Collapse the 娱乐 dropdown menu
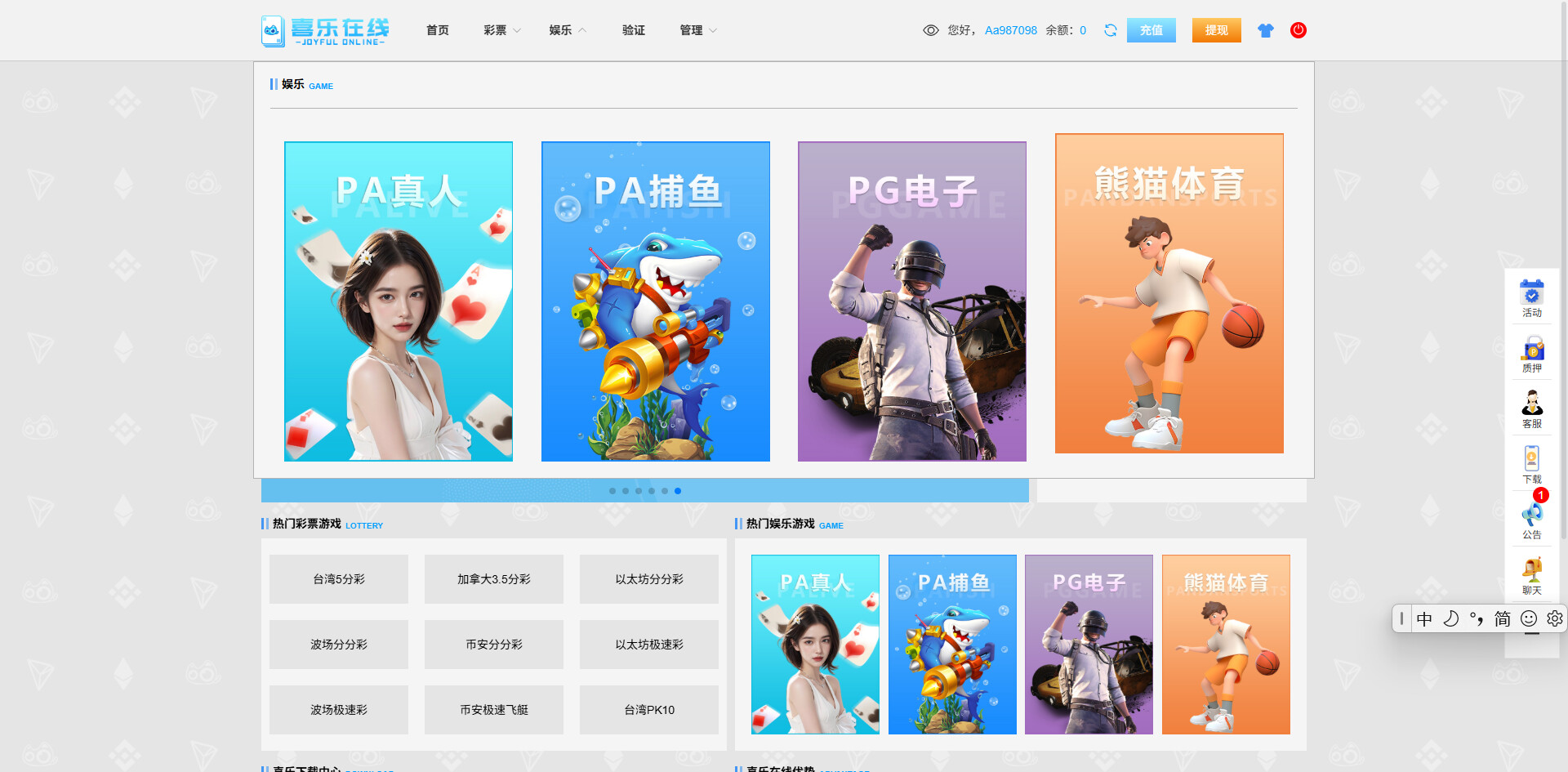This screenshot has width=1568, height=772. pyautogui.click(x=567, y=30)
